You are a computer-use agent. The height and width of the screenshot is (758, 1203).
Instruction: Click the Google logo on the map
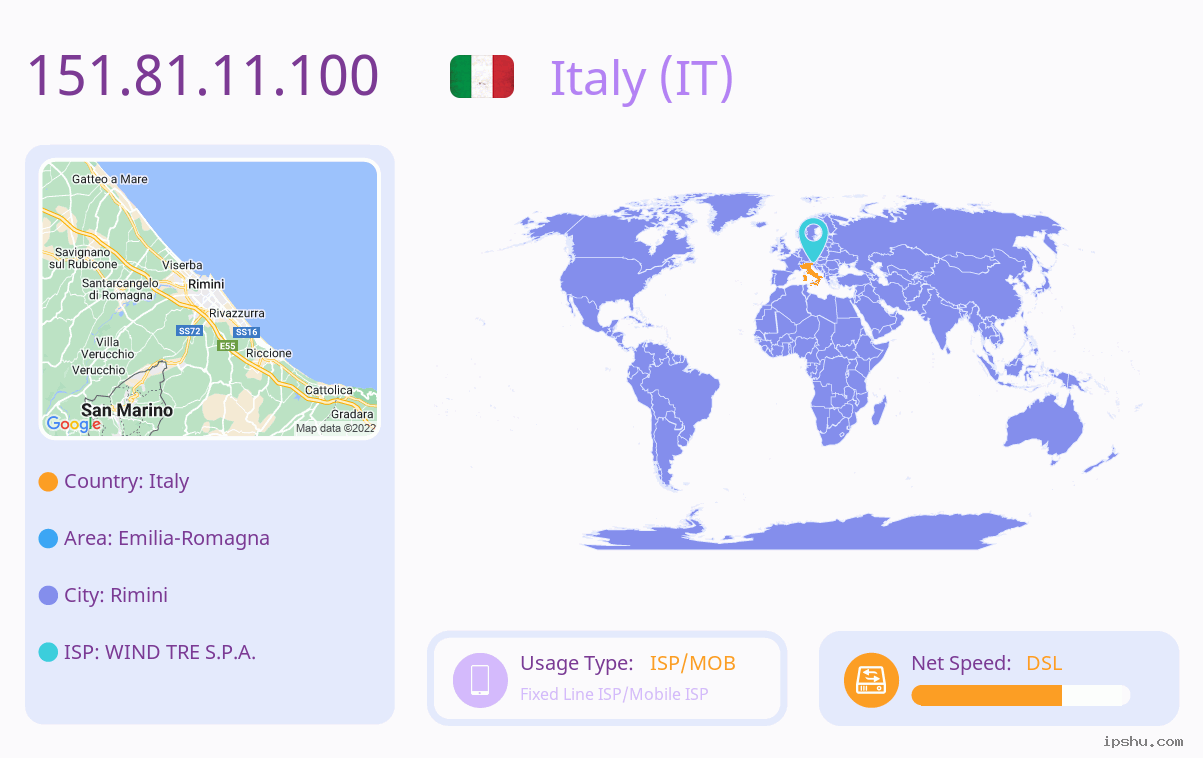(x=74, y=424)
